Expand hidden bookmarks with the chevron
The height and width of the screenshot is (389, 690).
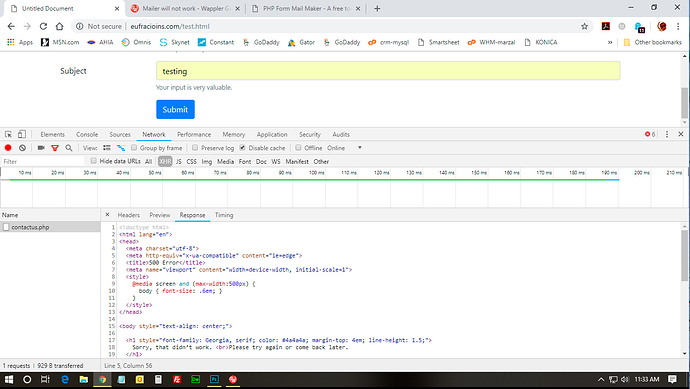pyautogui.click(x=610, y=42)
